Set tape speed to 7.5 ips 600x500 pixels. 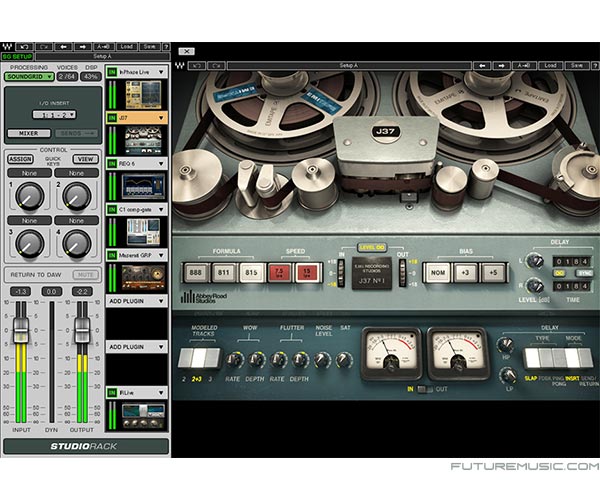point(279,273)
